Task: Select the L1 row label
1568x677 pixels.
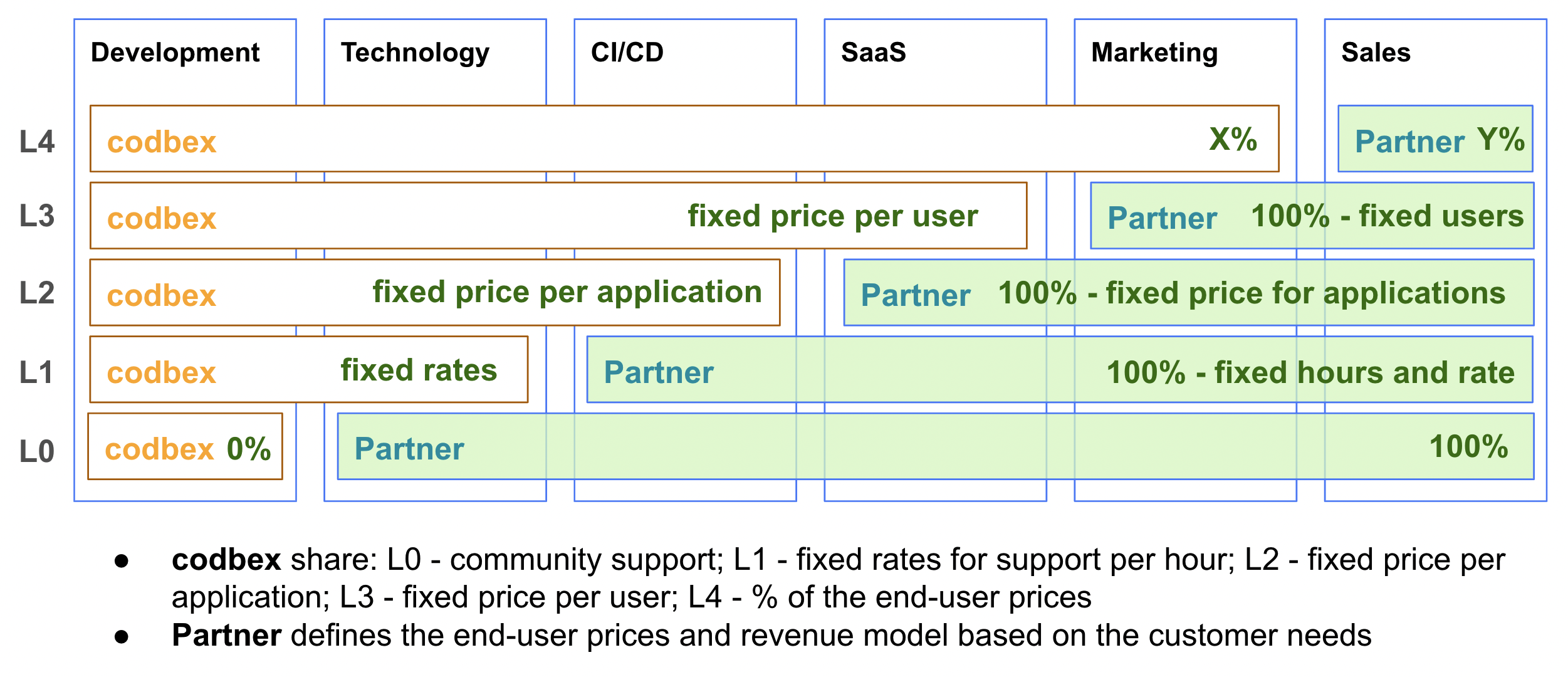Action: (x=36, y=372)
